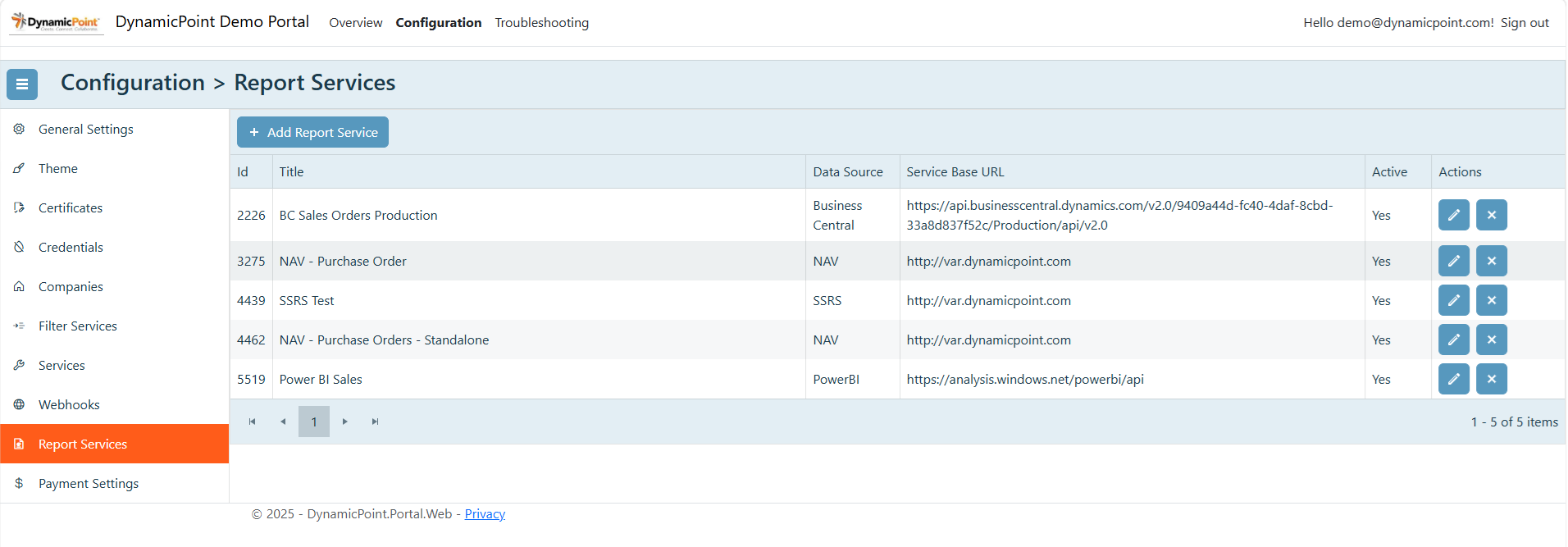
Task: Delete the SSRS Test report service
Action: (1491, 300)
